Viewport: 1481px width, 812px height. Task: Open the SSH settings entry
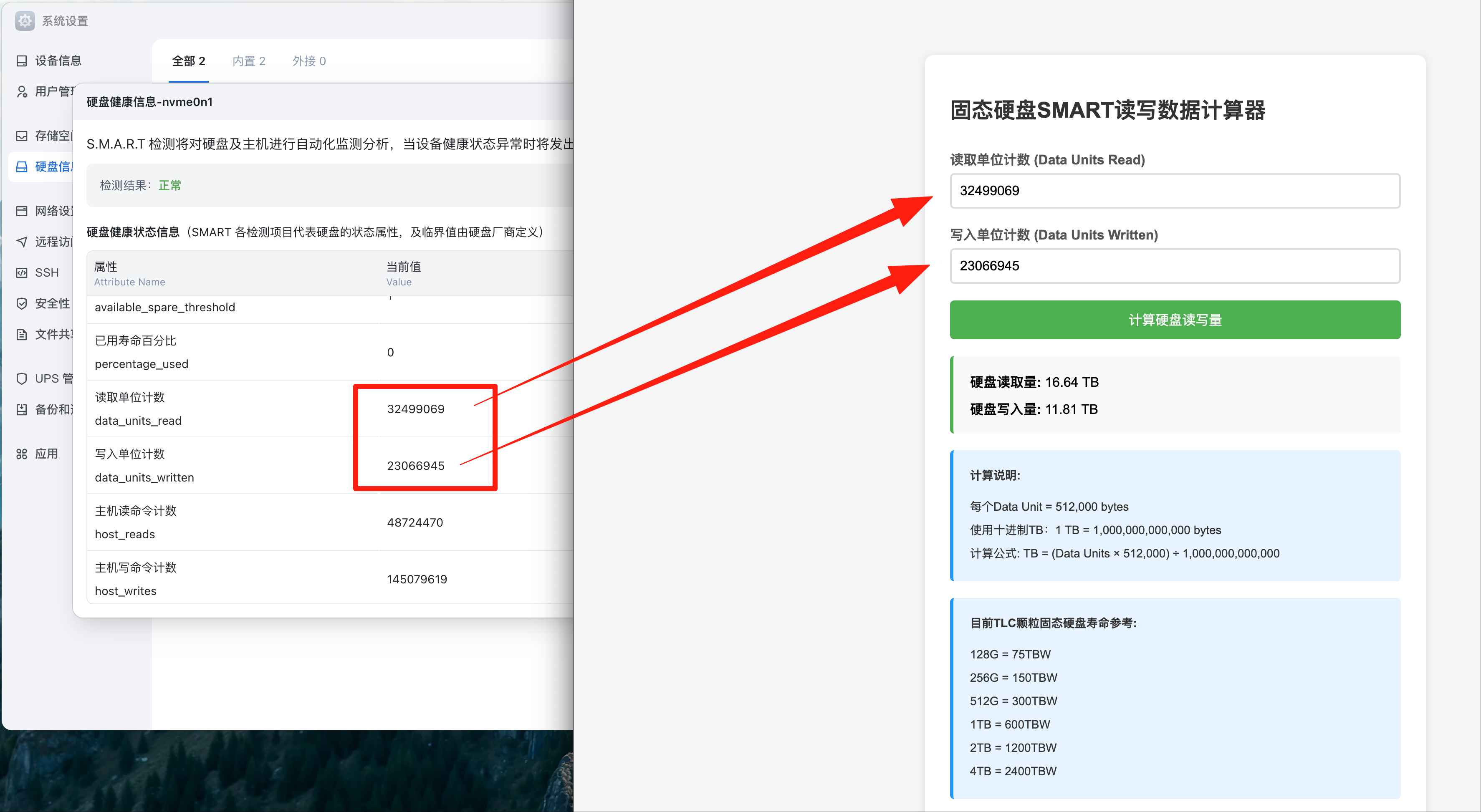pyautogui.click(x=47, y=272)
